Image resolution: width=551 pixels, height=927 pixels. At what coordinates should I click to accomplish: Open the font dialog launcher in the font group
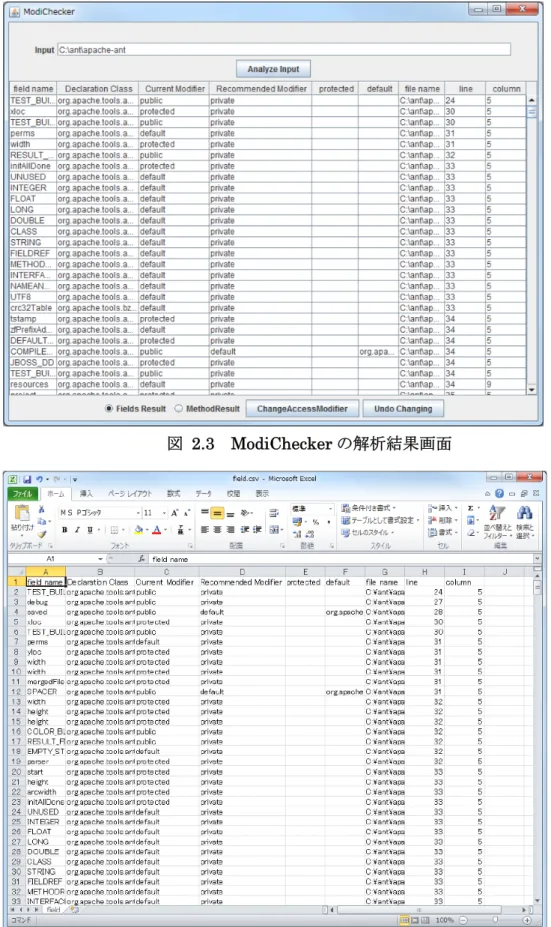point(190,546)
